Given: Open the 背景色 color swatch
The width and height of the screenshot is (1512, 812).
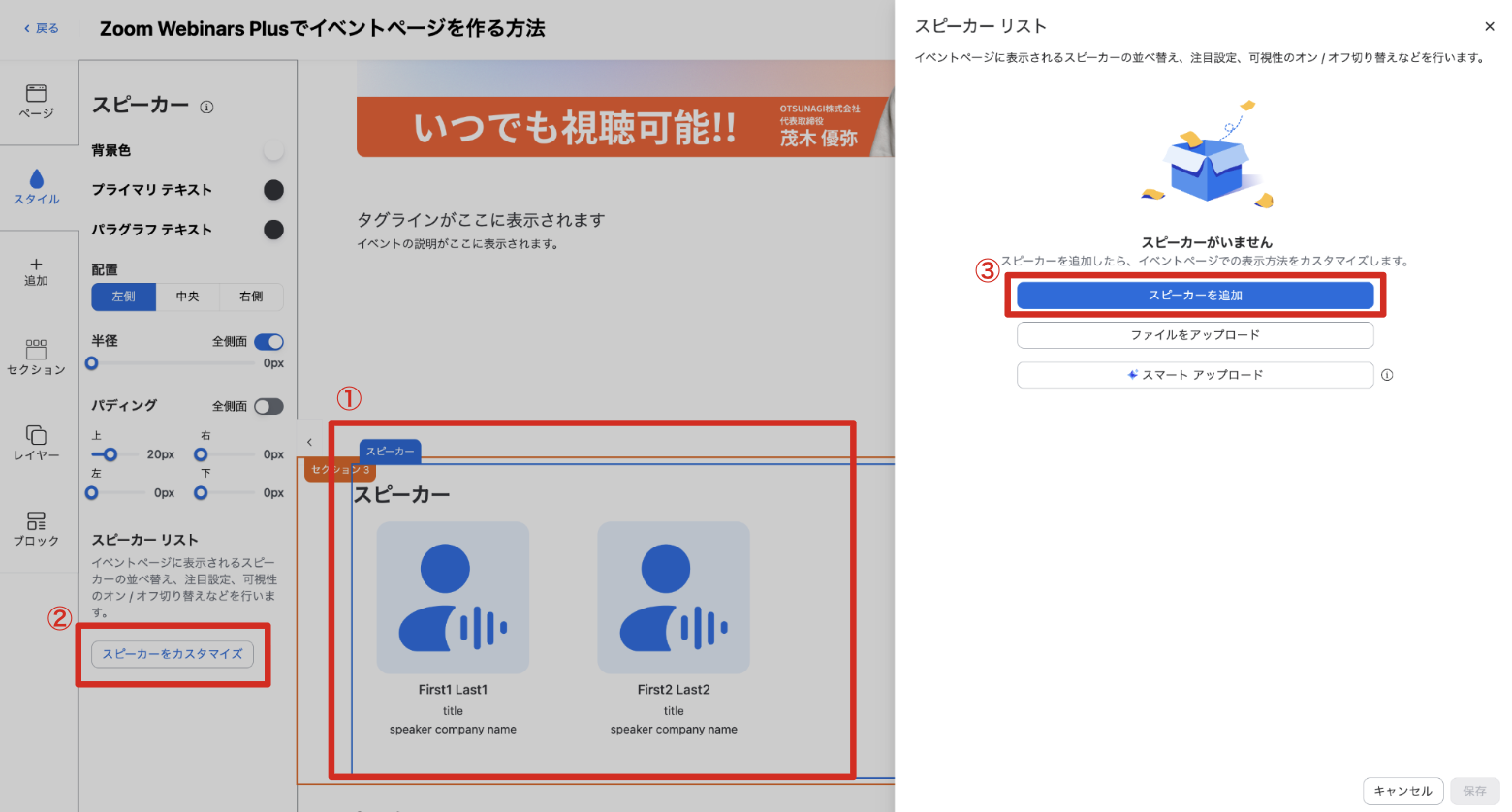Looking at the screenshot, I should (273, 150).
